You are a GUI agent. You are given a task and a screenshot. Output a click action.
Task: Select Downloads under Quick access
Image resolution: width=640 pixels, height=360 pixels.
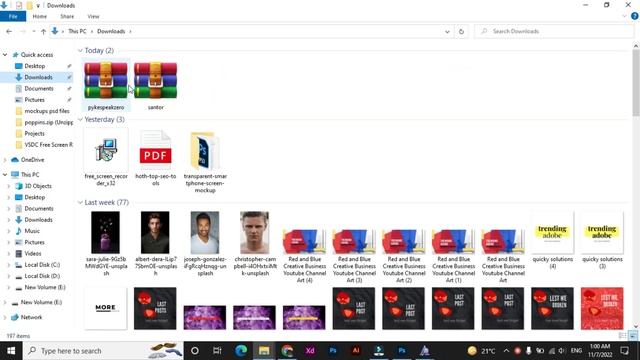tap(38, 77)
